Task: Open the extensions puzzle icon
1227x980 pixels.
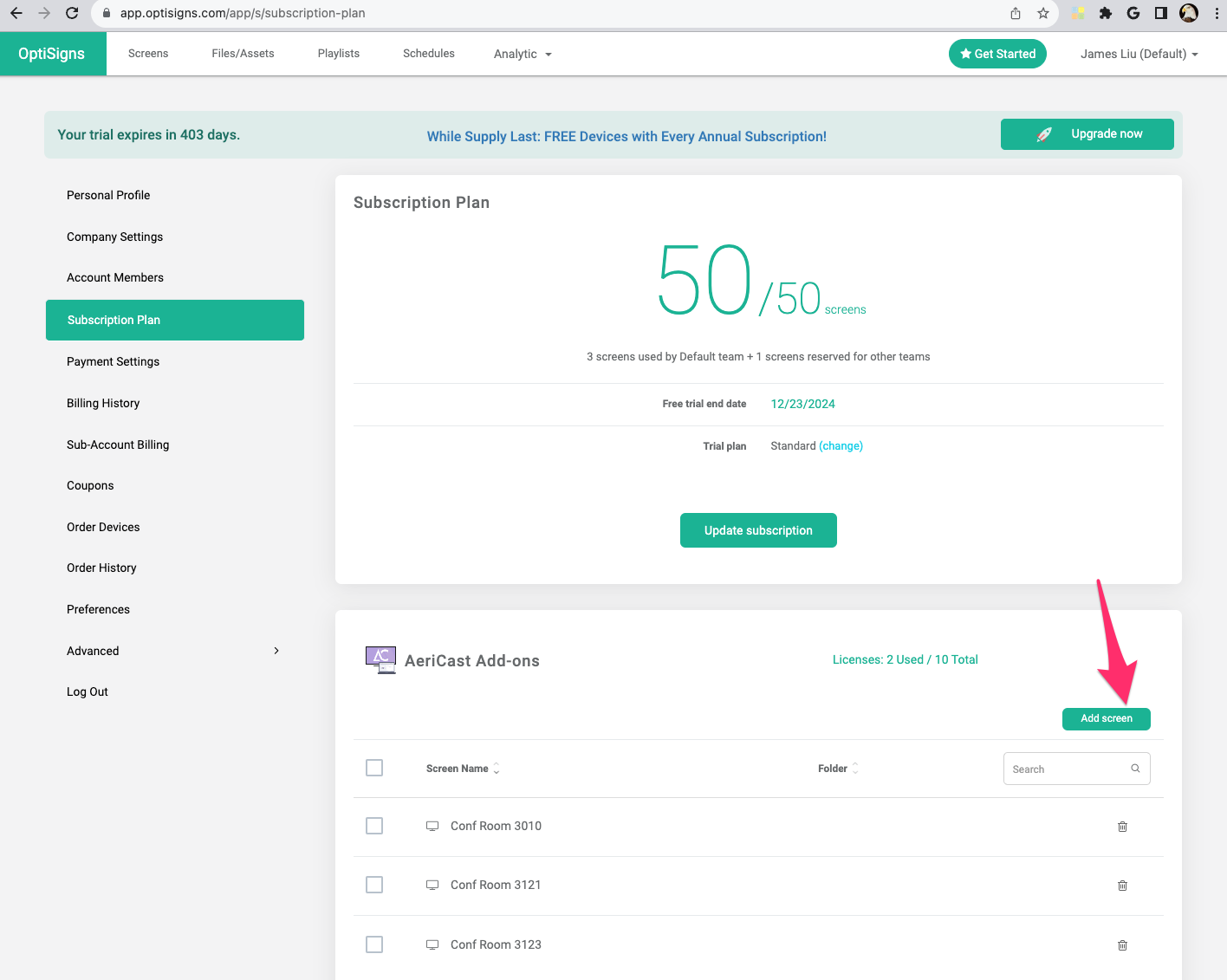Action: 1106,13
